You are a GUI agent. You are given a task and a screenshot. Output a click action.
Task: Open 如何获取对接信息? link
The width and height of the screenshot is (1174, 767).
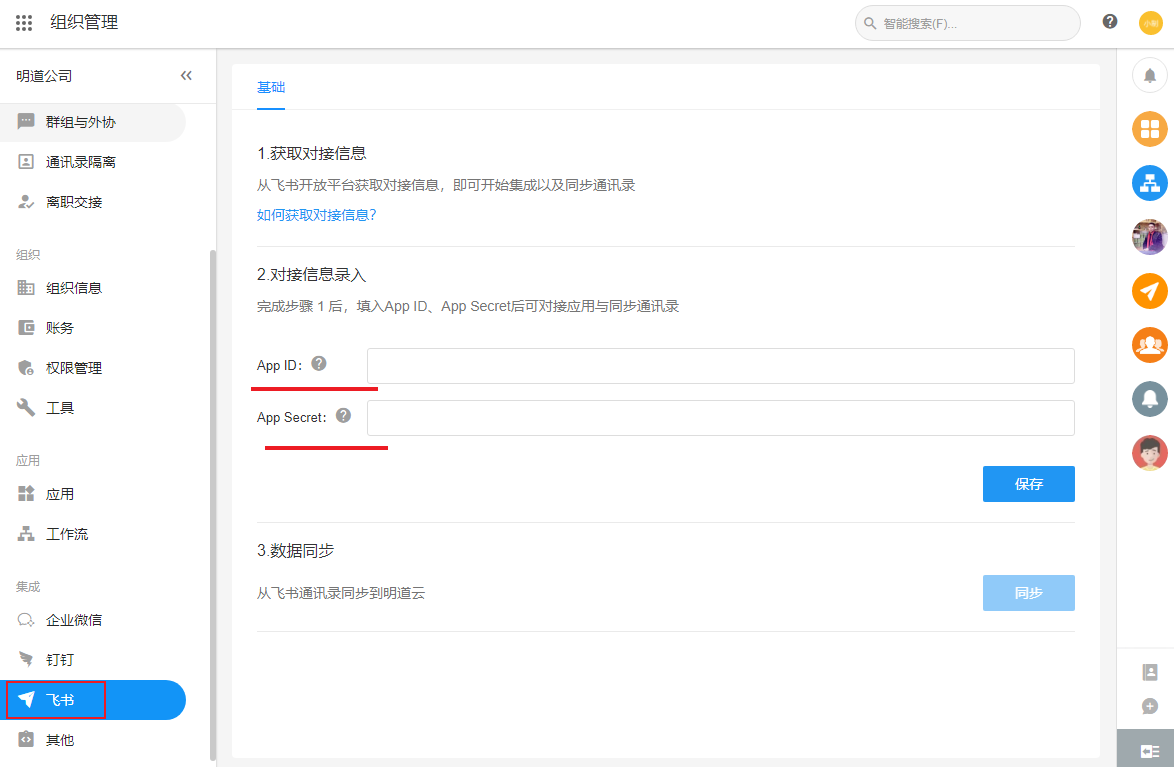coord(316,215)
